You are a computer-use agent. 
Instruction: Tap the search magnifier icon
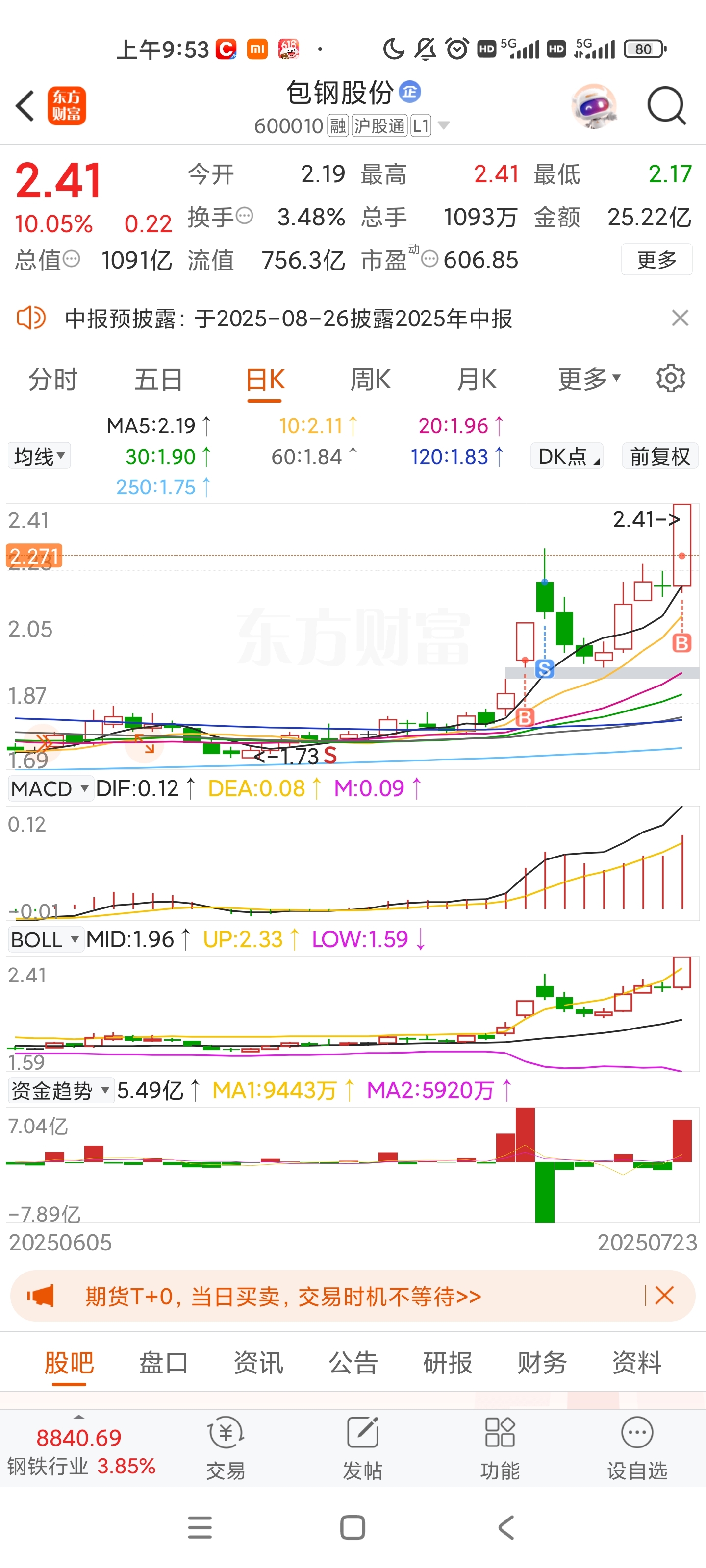(x=666, y=106)
